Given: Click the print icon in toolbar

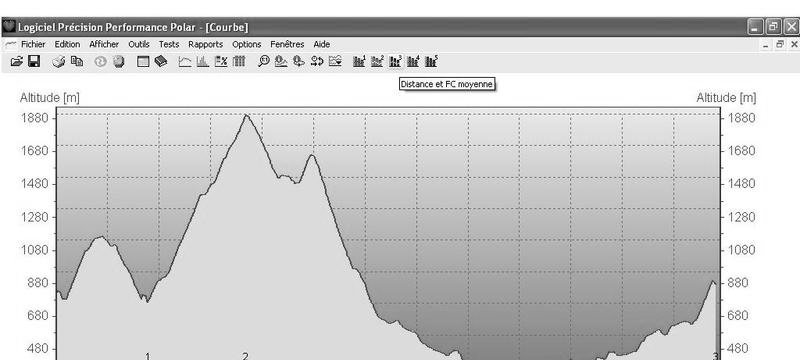Looking at the screenshot, I should click(59, 62).
